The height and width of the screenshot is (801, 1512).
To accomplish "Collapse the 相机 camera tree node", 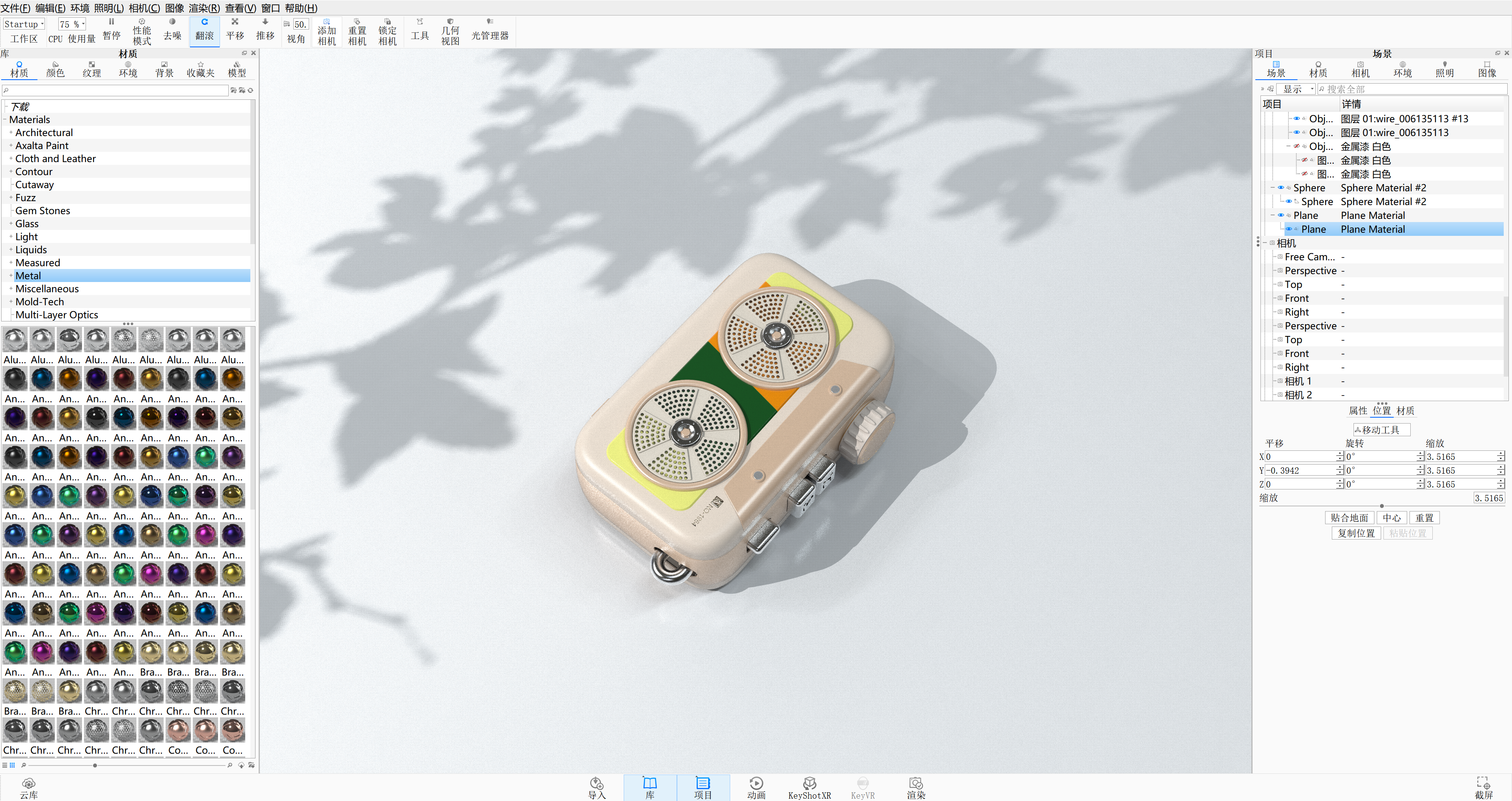I will [1265, 243].
